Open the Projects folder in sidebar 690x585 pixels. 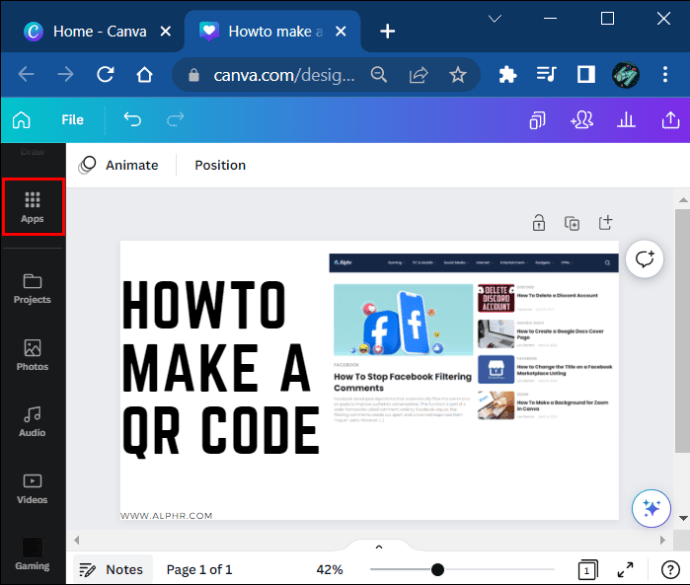click(x=32, y=288)
